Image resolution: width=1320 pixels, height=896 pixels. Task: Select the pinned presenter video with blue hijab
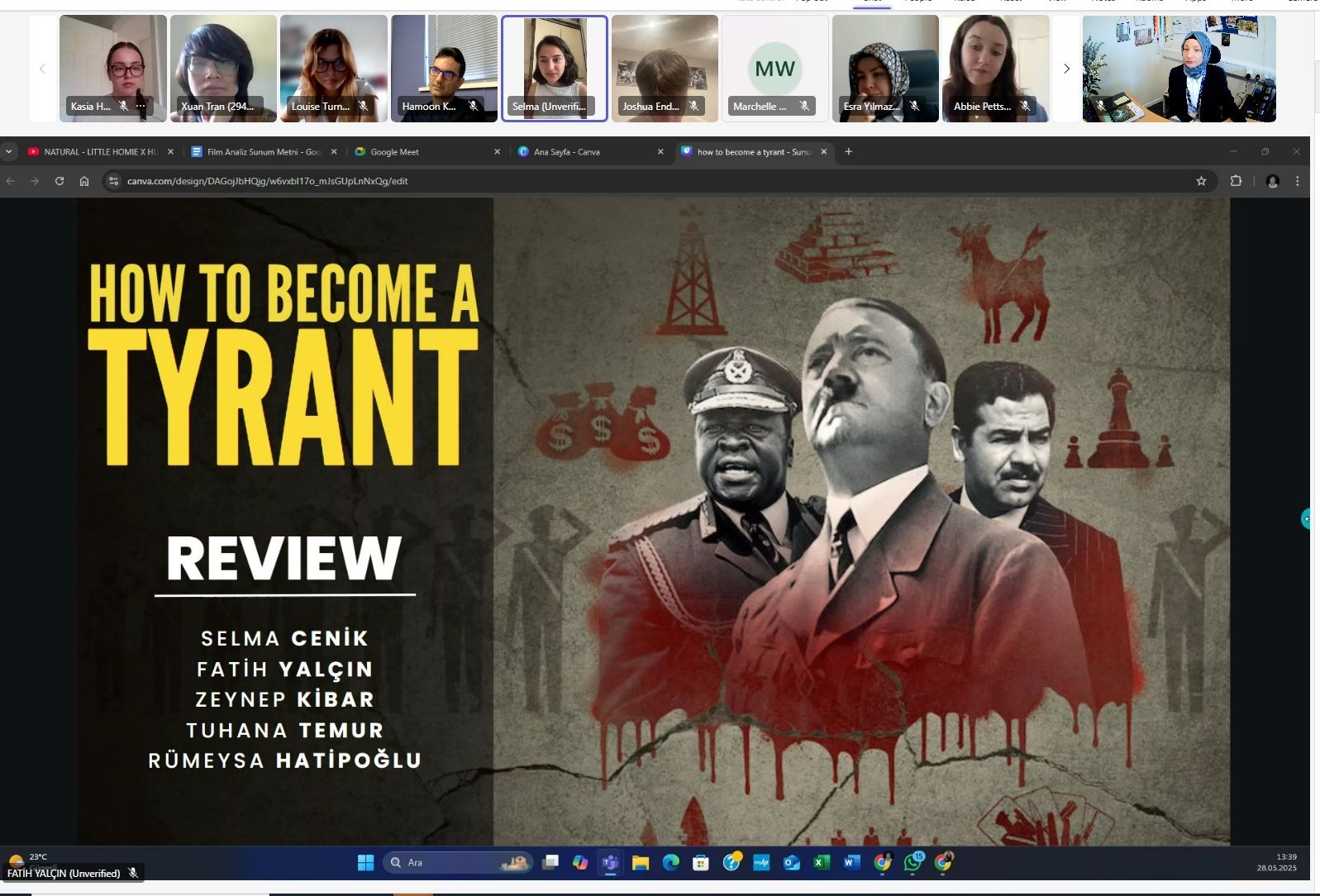(1179, 69)
